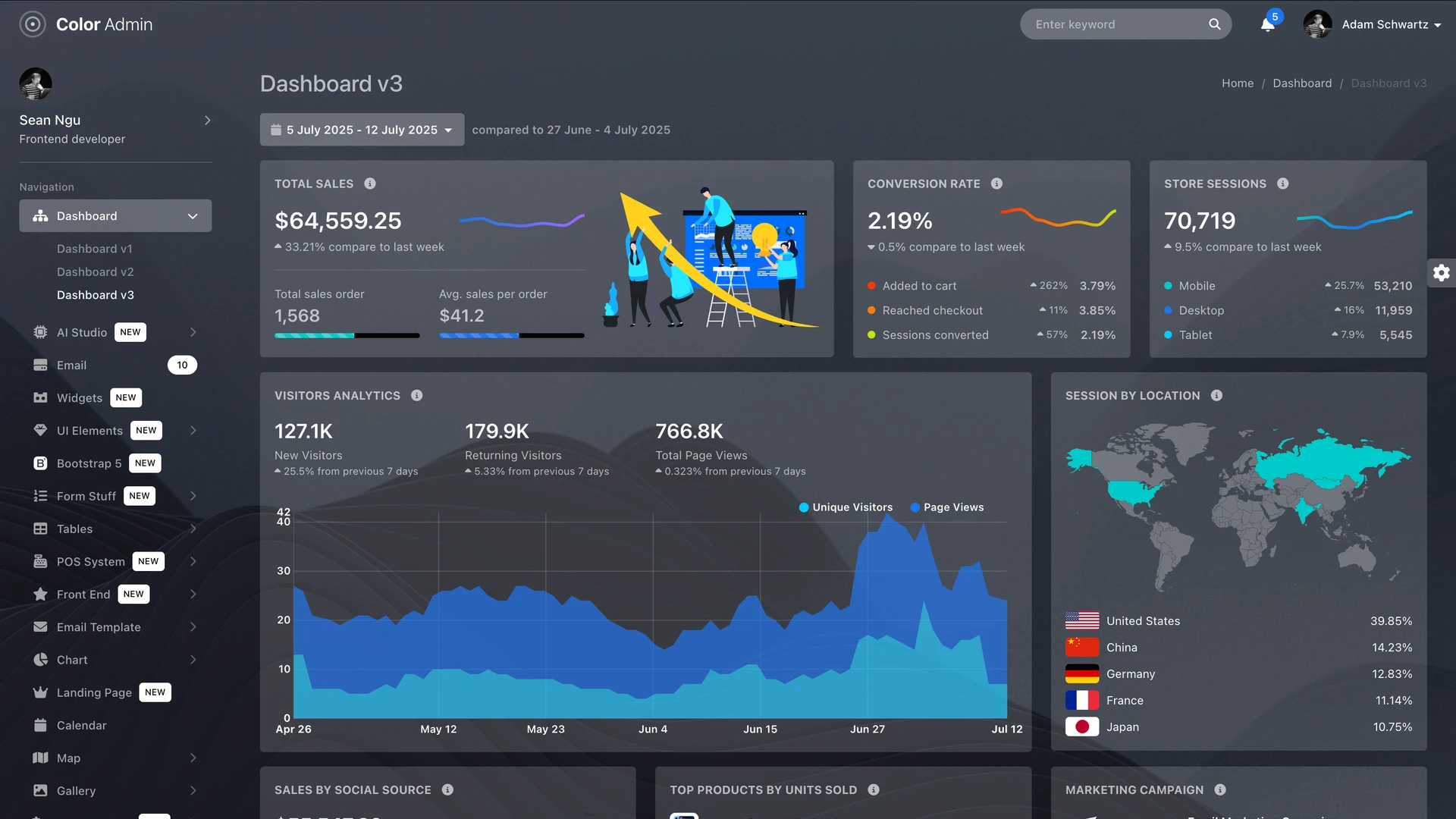The width and height of the screenshot is (1456, 819).
Task: Expand the Form Stuff submenu arrow
Action: 193,496
